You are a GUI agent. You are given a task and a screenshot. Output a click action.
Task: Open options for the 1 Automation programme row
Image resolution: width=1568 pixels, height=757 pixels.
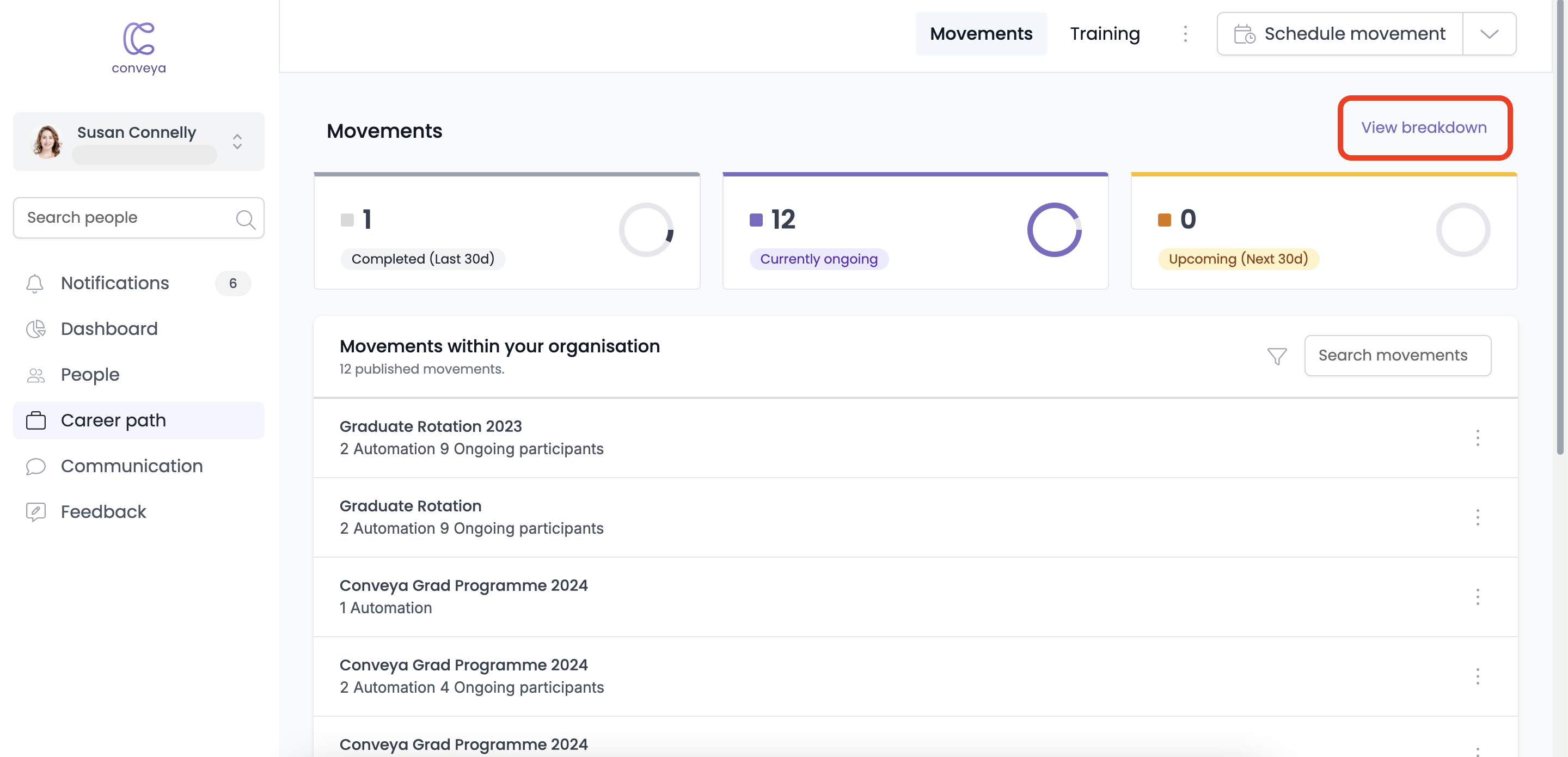click(1477, 597)
